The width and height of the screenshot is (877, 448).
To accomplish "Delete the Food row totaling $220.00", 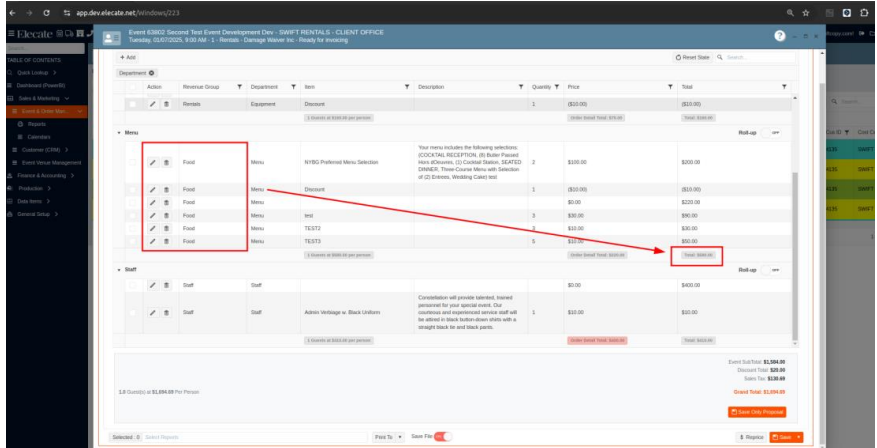I will click(x=166, y=202).
